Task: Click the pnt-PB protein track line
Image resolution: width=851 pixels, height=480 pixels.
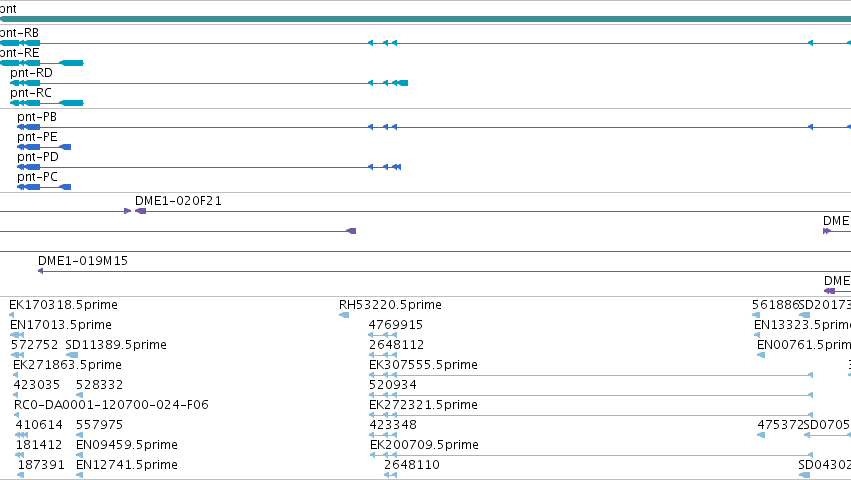Action: pyautogui.click(x=434, y=127)
